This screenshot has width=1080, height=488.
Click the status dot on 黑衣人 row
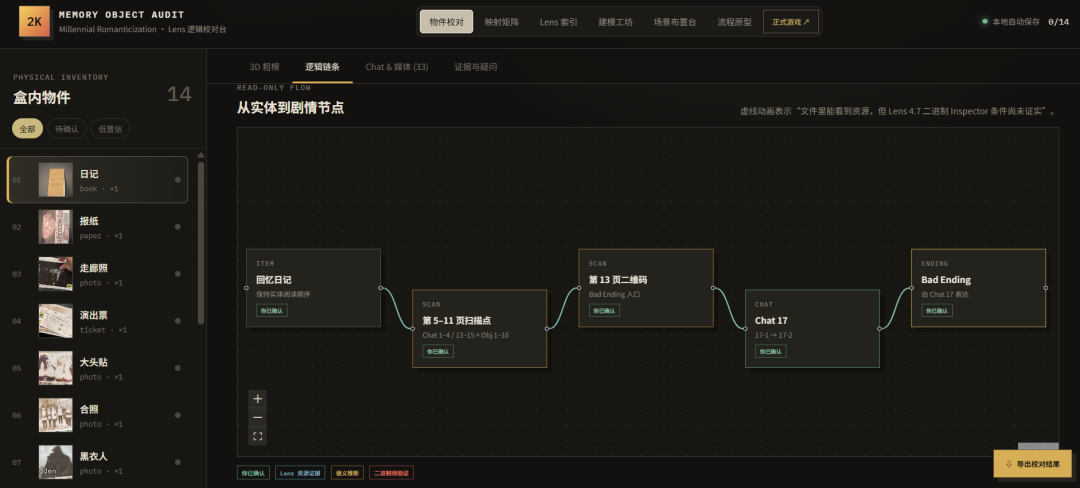(178, 462)
